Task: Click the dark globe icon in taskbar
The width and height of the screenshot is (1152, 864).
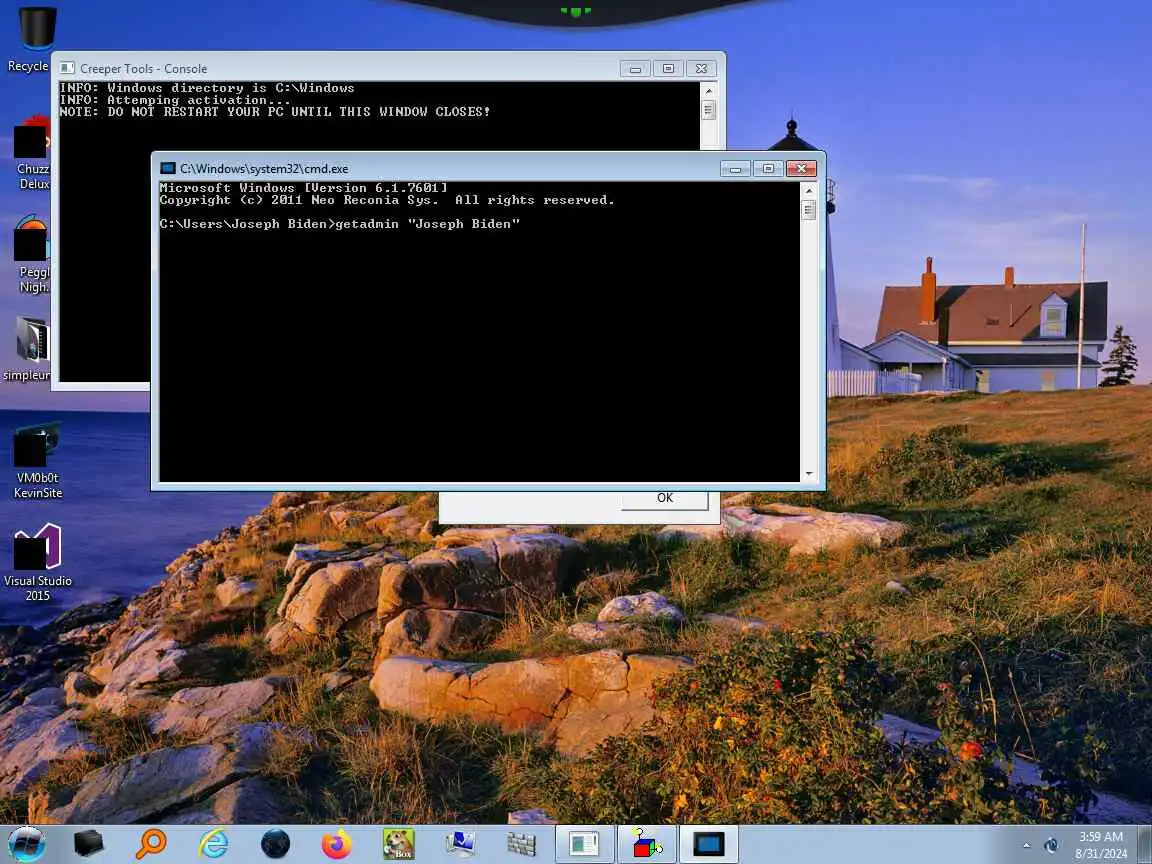Action: 276,844
